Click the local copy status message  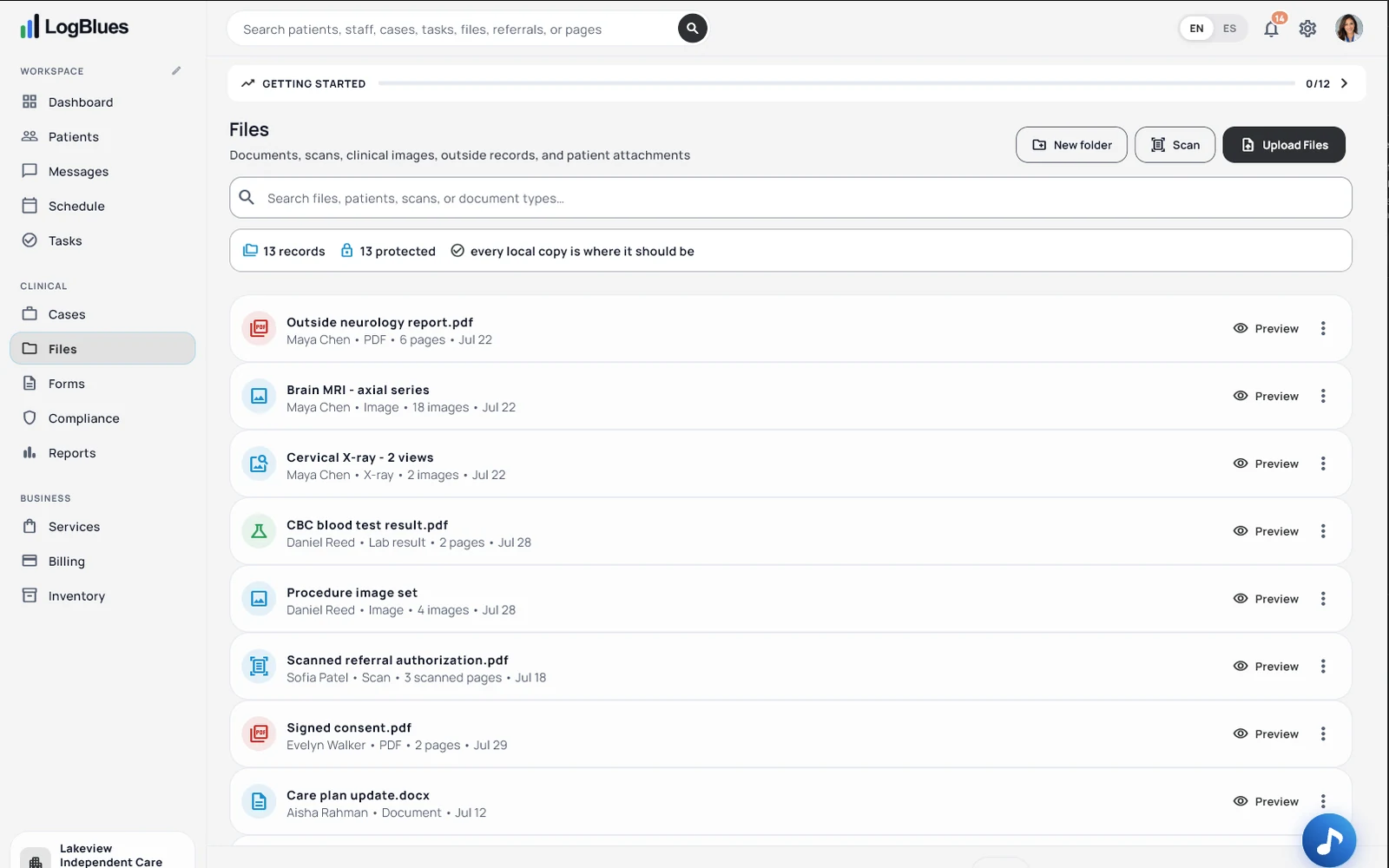pos(572,251)
